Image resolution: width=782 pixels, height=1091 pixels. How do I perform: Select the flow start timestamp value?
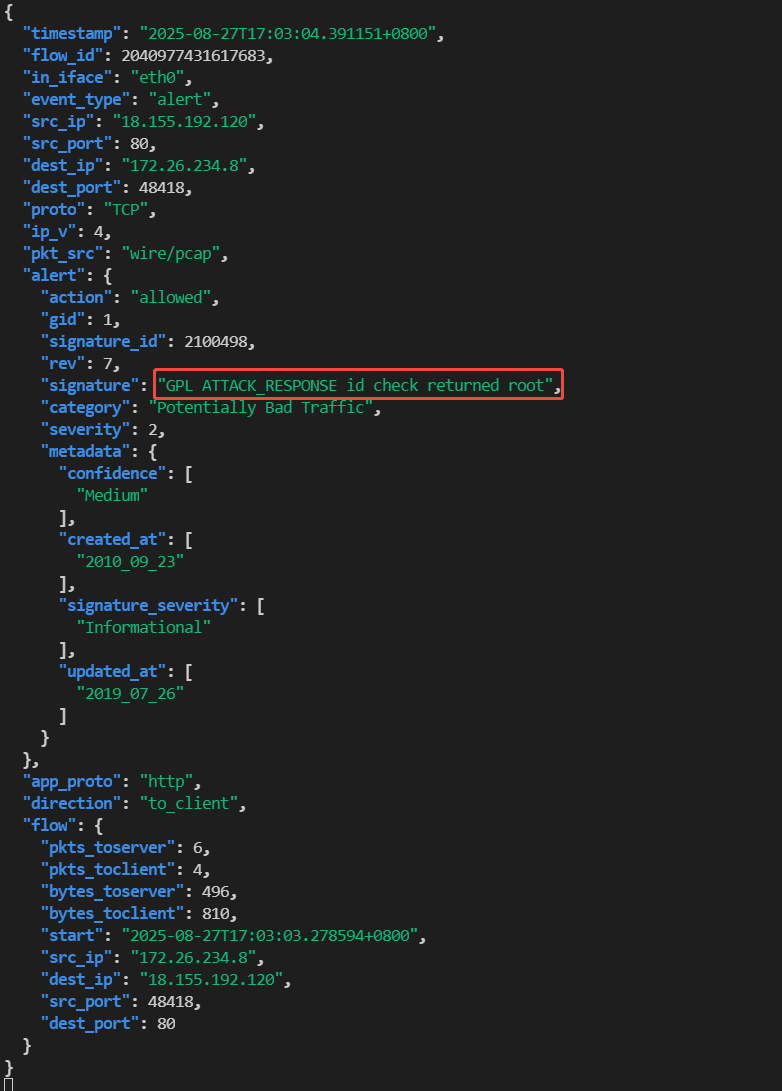[x=274, y=935]
